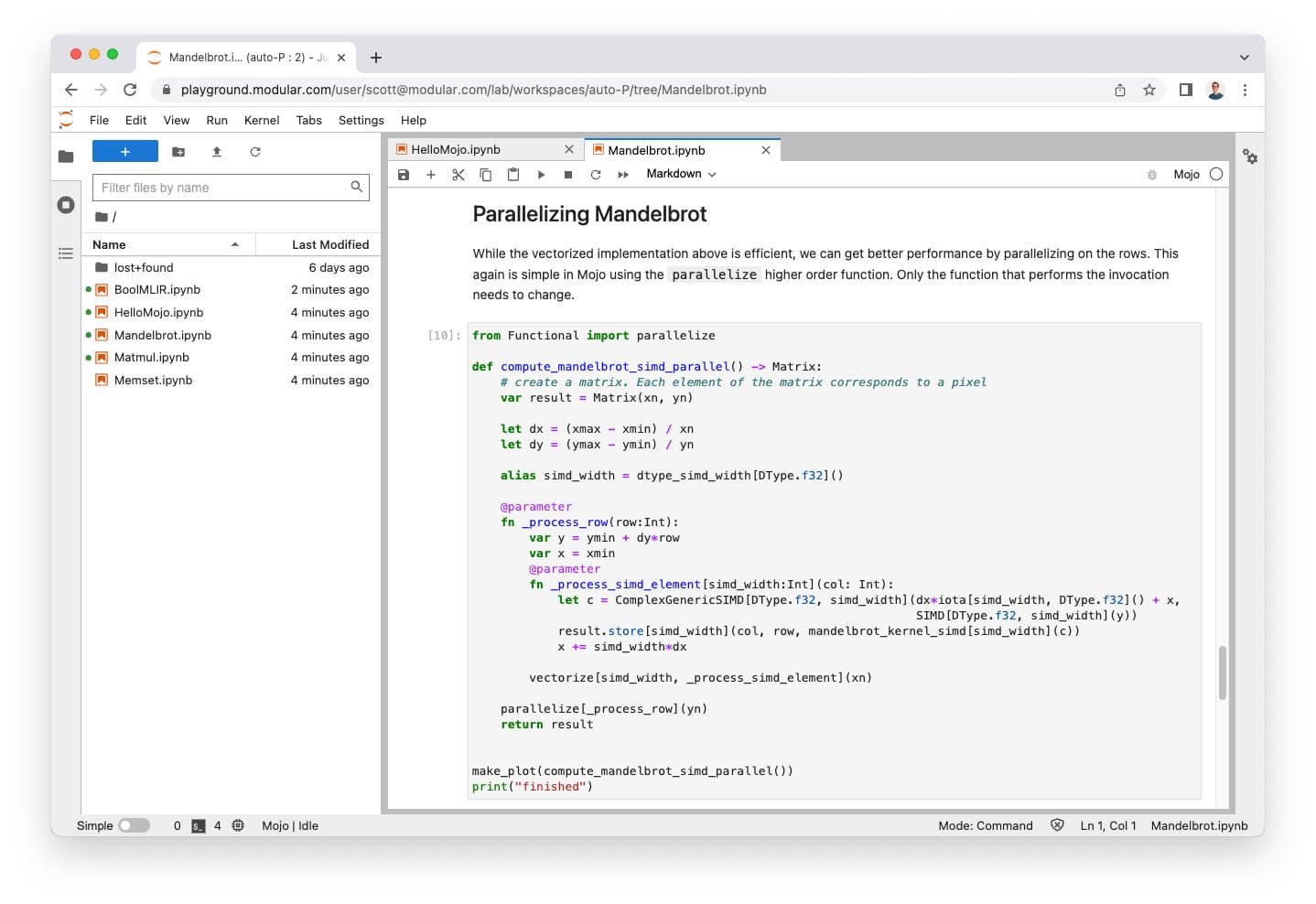Image resolution: width=1316 pixels, height=904 pixels.
Task: Save the notebook with the save icon
Action: 404,175
